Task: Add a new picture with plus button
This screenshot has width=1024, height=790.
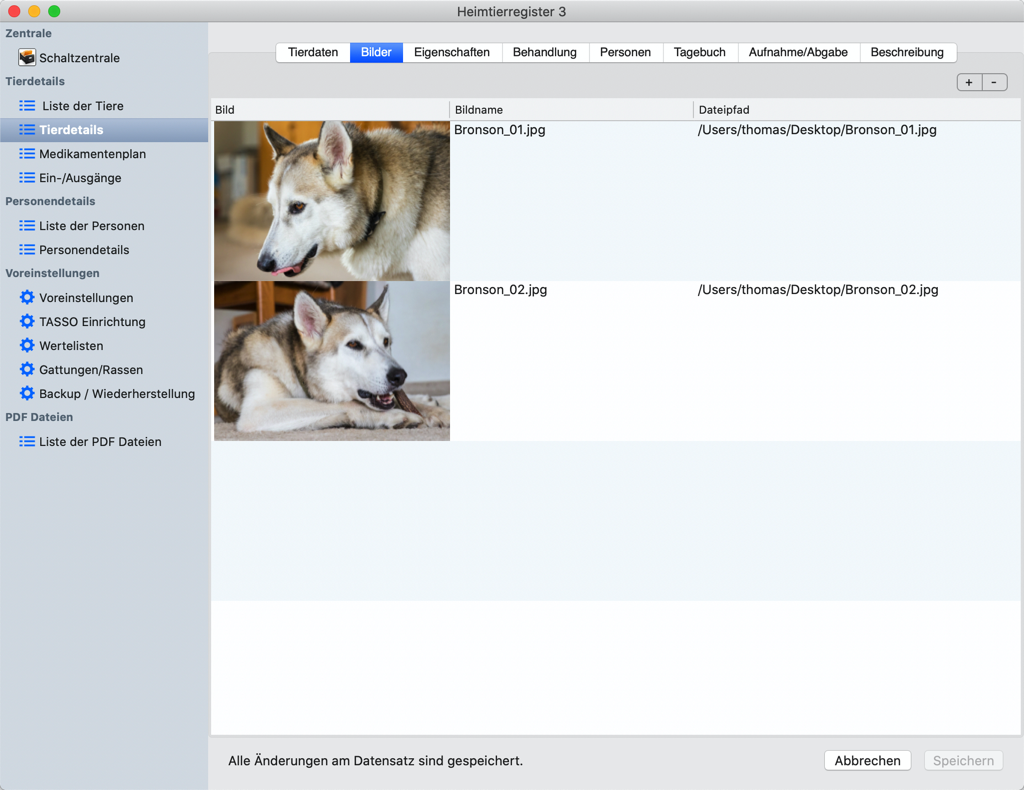Action: [969, 82]
